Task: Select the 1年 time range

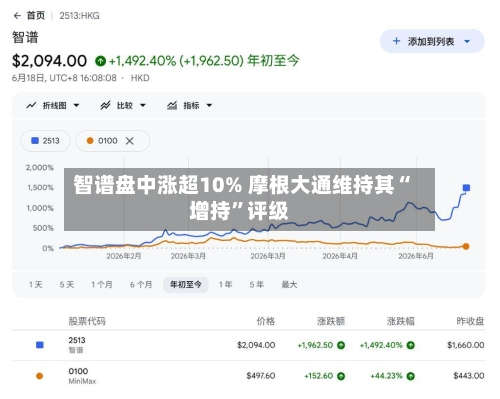Action: pos(225,285)
